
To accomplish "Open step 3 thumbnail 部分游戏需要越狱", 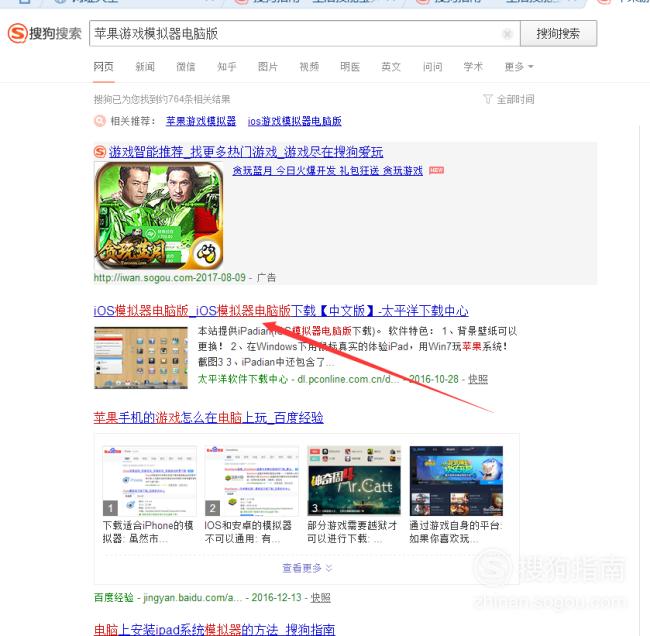I will (x=354, y=481).
